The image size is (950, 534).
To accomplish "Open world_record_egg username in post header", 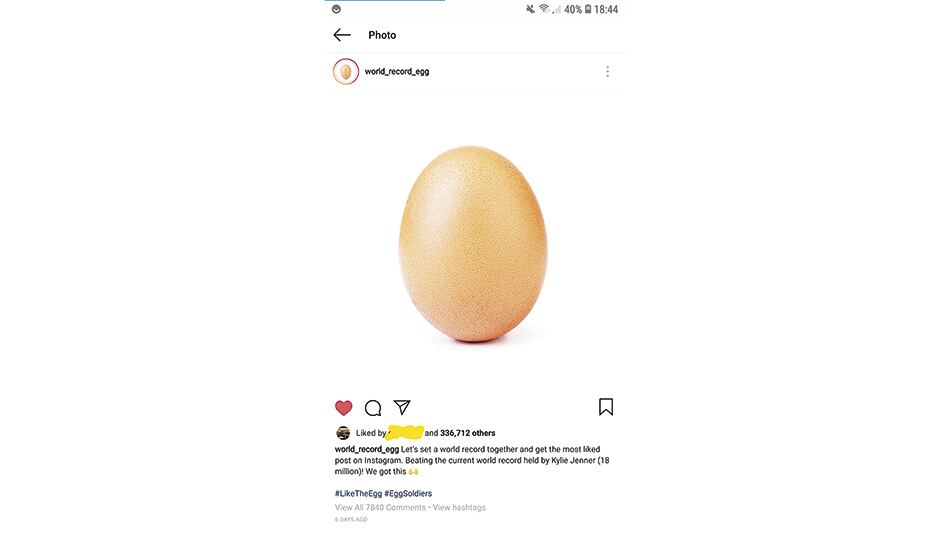I will click(397, 72).
